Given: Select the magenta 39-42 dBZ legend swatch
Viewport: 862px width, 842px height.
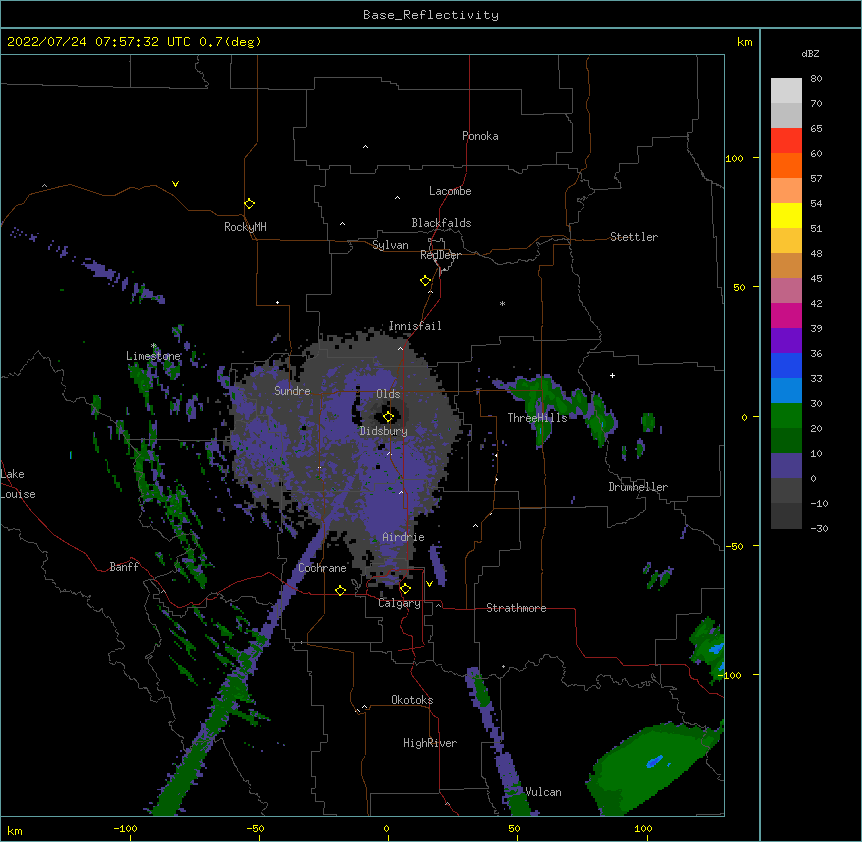Looking at the screenshot, I should point(786,316).
